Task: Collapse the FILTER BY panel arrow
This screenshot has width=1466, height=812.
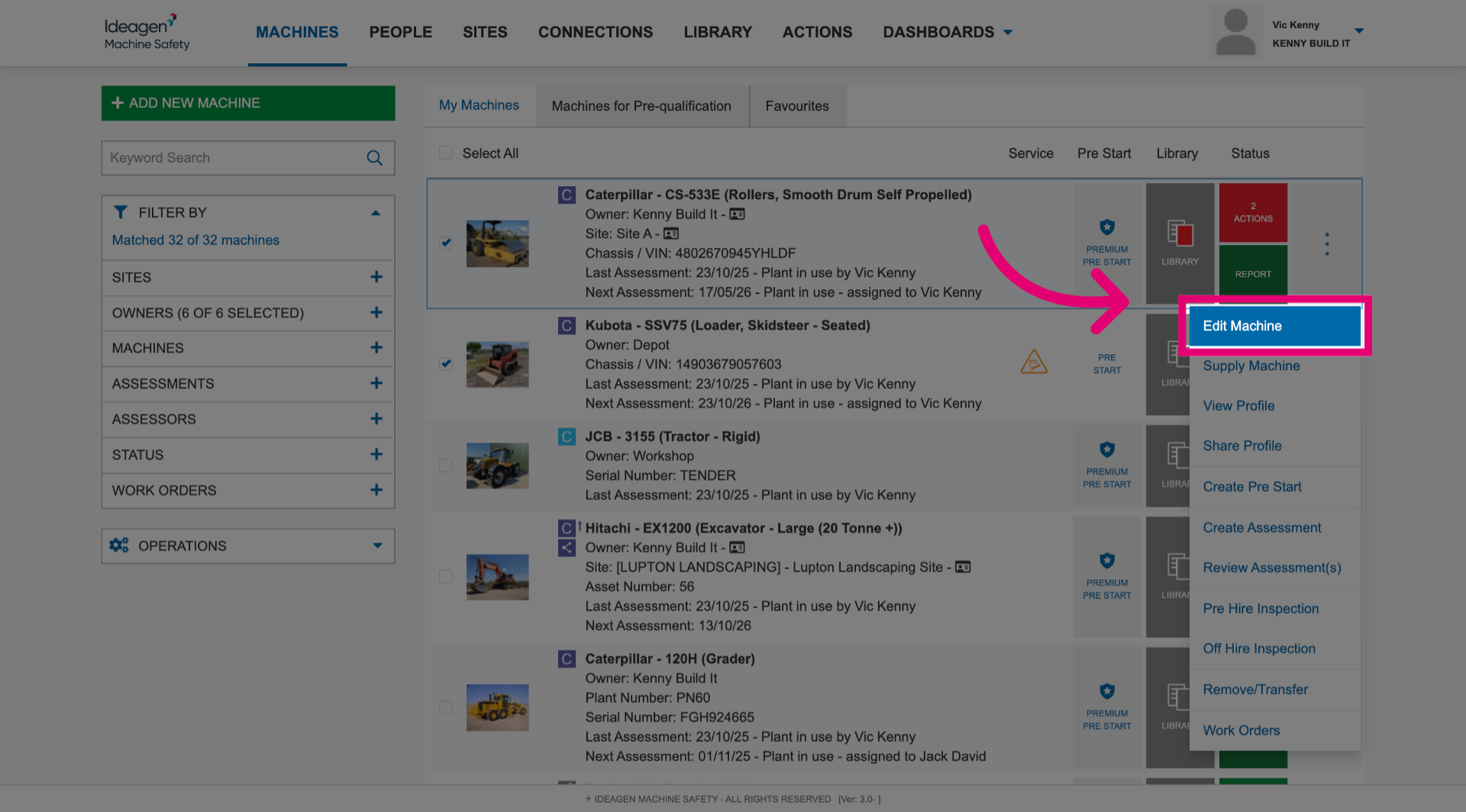Action: [x=376, y=213]
